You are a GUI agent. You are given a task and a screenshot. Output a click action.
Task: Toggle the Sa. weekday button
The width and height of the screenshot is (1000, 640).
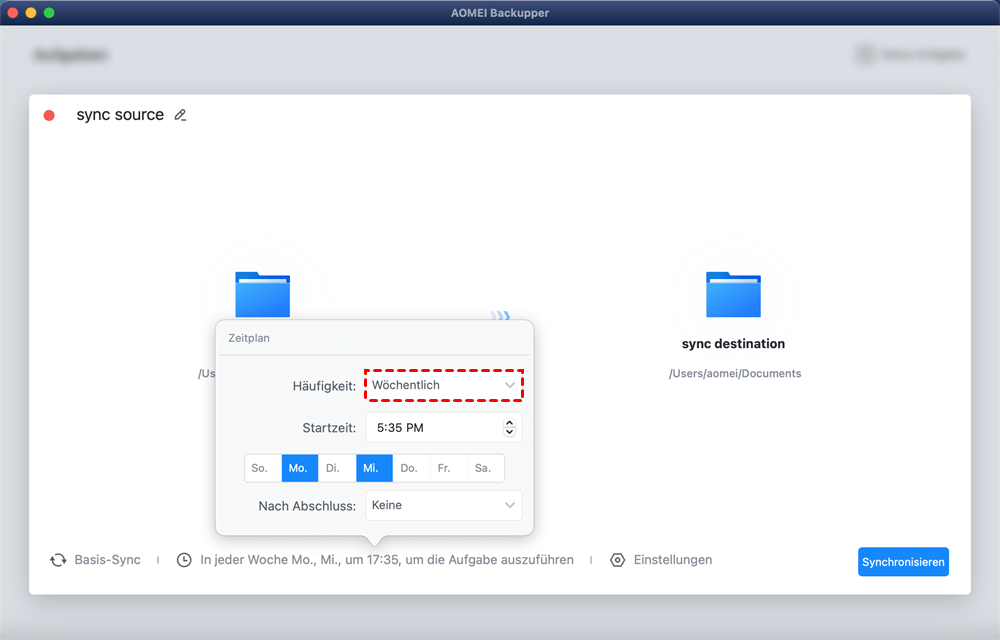click(486, 468)
